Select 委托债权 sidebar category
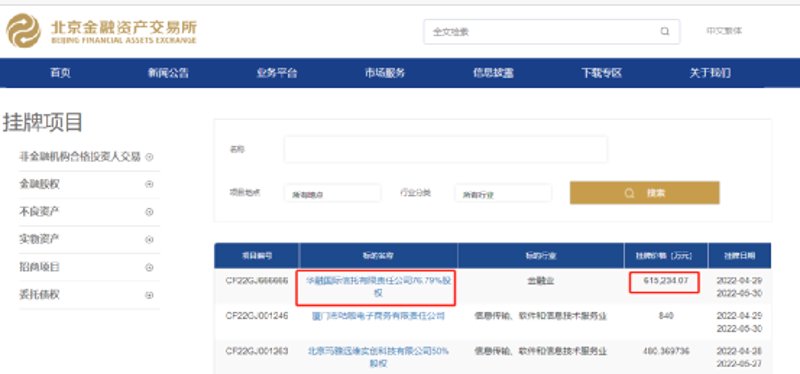Screen dimensions: 800x374 (39, 295)
